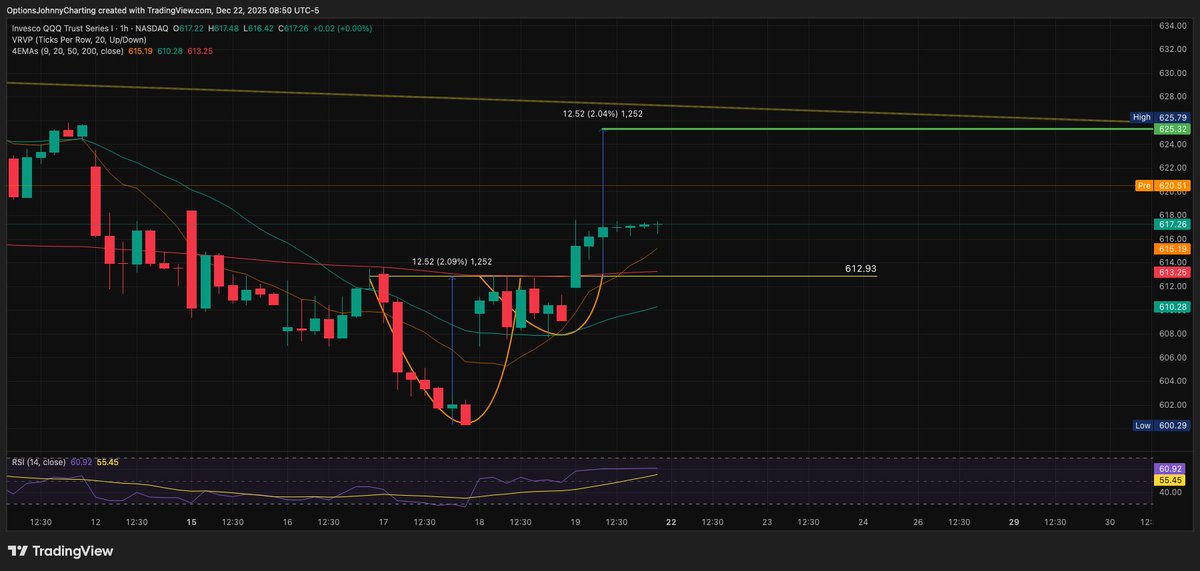
Task: Click the 604.00 price scale value
Action: coord(1174,381)
